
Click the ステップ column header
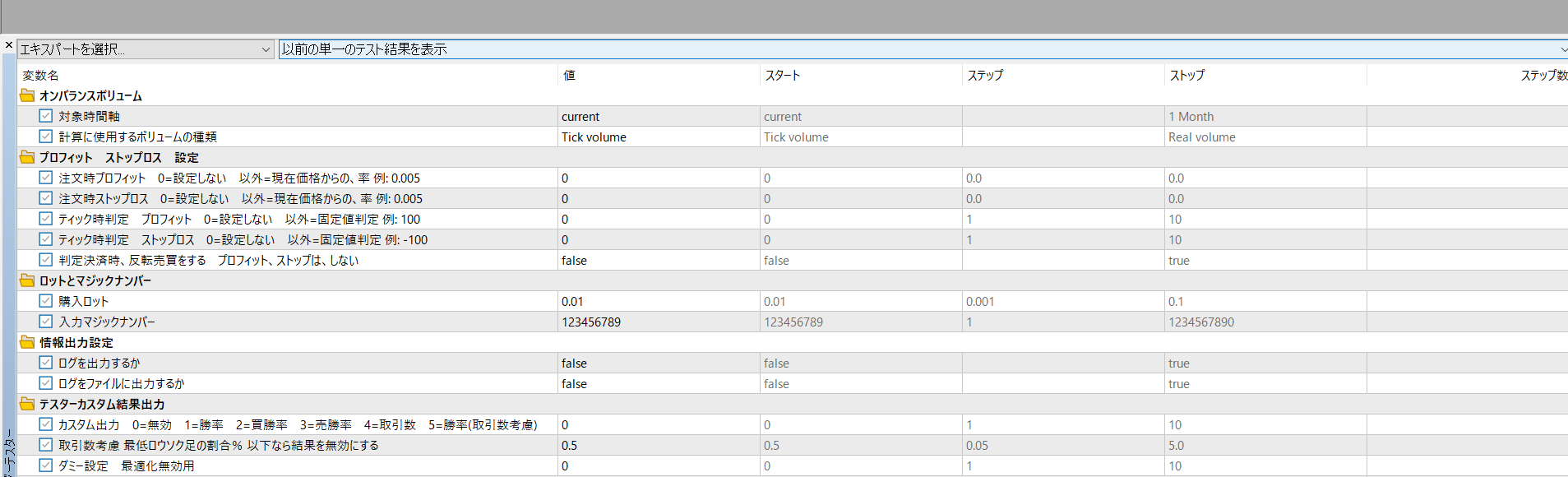[1064, 75]
